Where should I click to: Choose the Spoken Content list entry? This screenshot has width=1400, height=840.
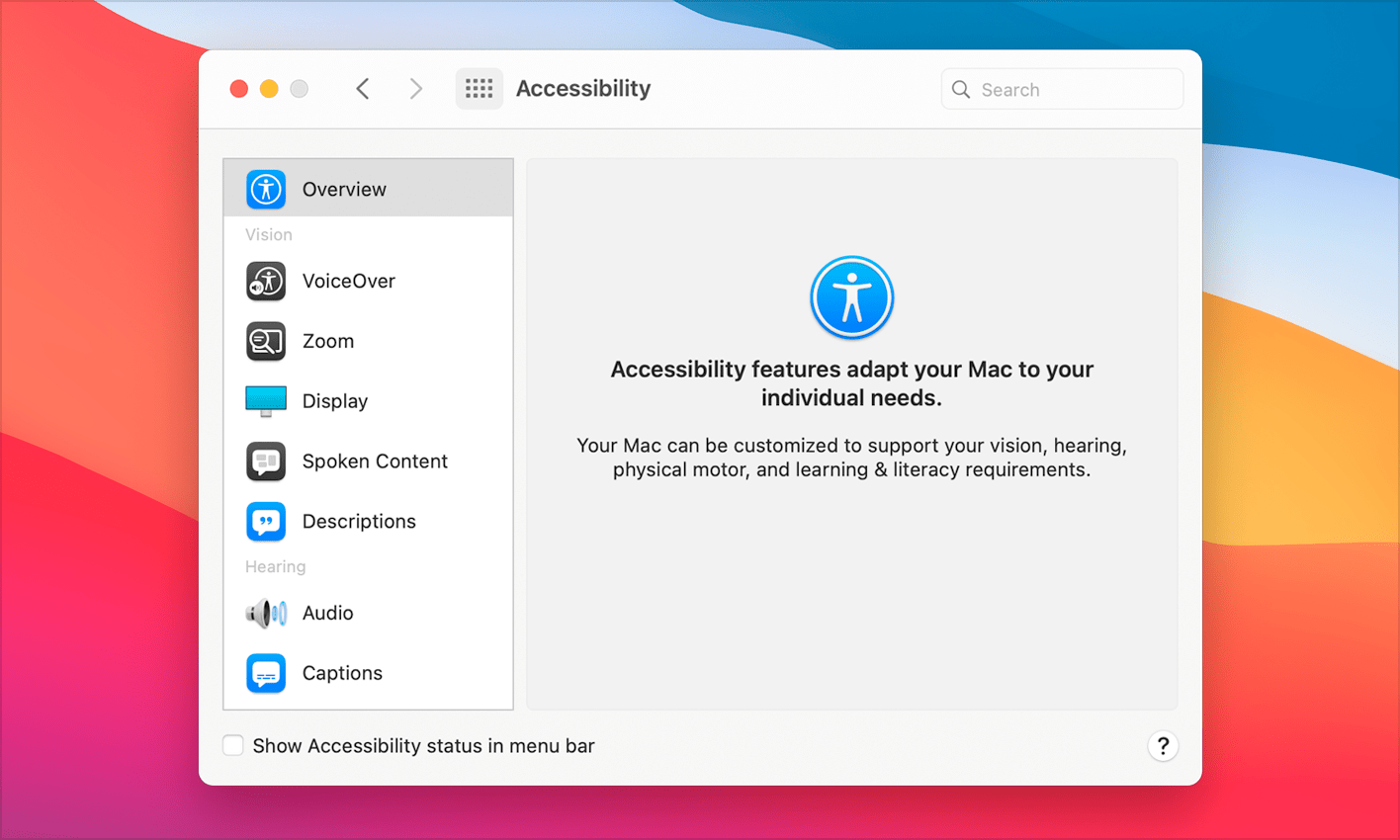pyautogui.click(x=375, y=462)
